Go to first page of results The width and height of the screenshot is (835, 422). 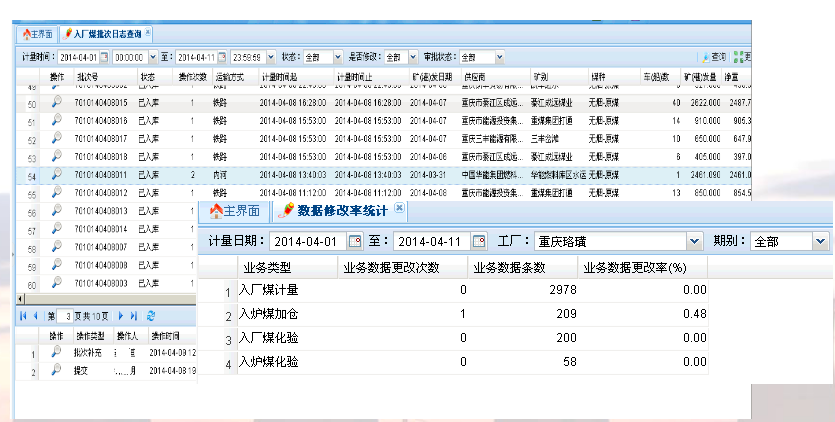pyautogui.click(x=24, y=316)
